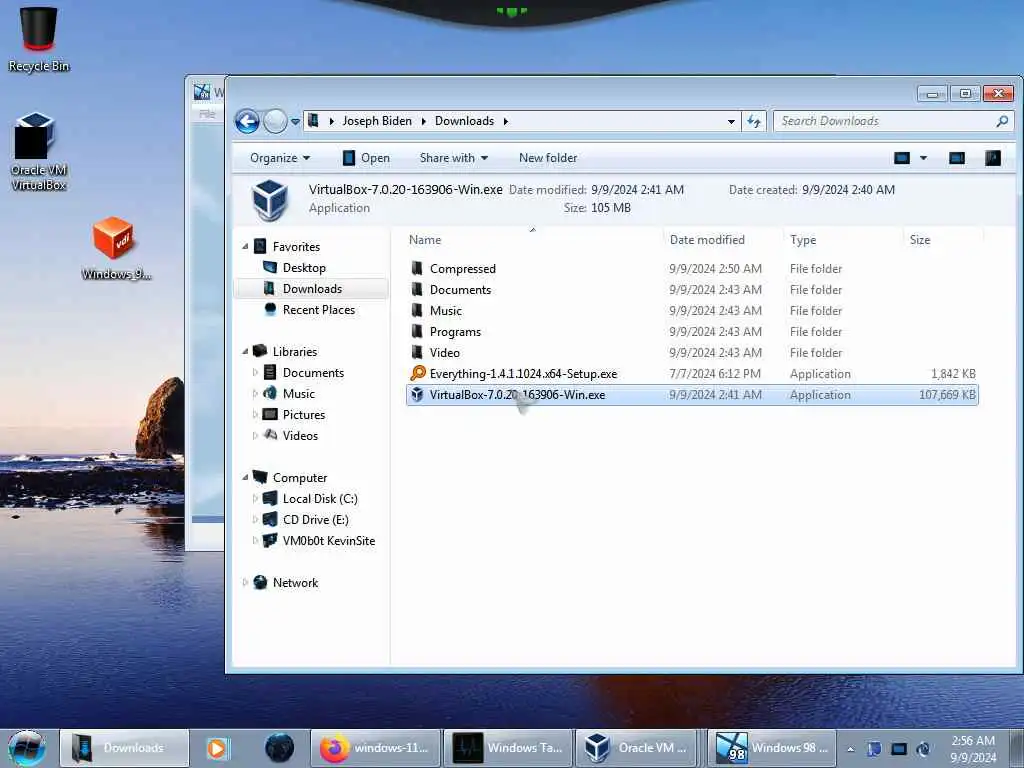Click Open in the toolbar
1024x768 pixels.
click(366, 158)
